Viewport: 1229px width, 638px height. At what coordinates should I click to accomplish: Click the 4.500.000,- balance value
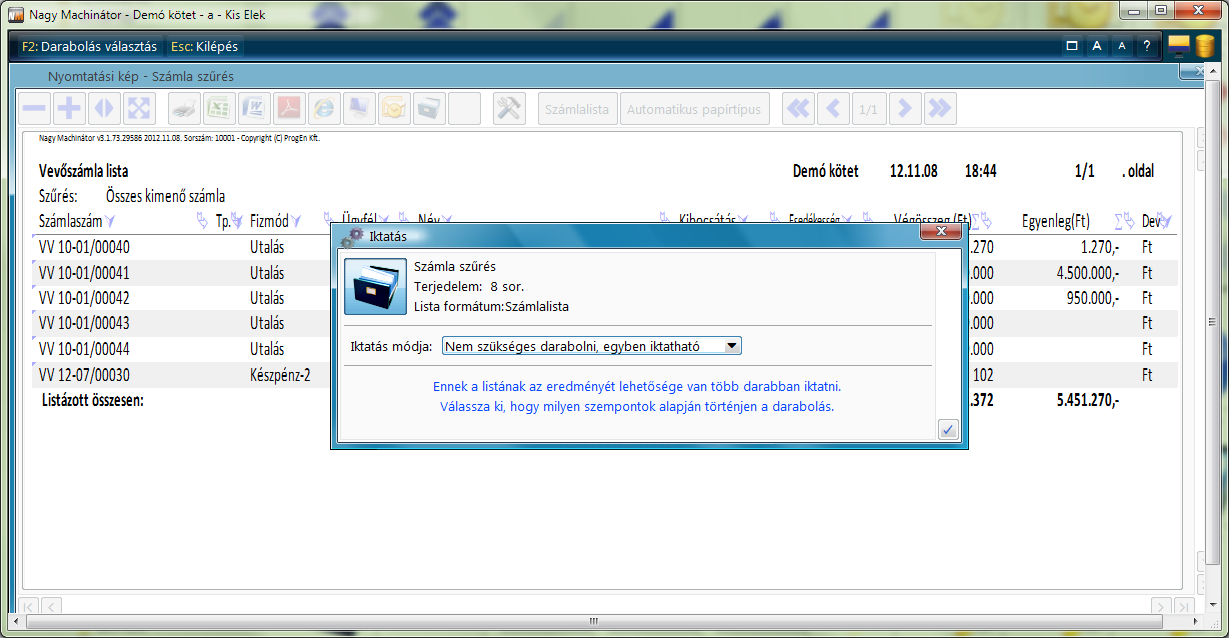pyautogui.click(x=1087, y=273)
